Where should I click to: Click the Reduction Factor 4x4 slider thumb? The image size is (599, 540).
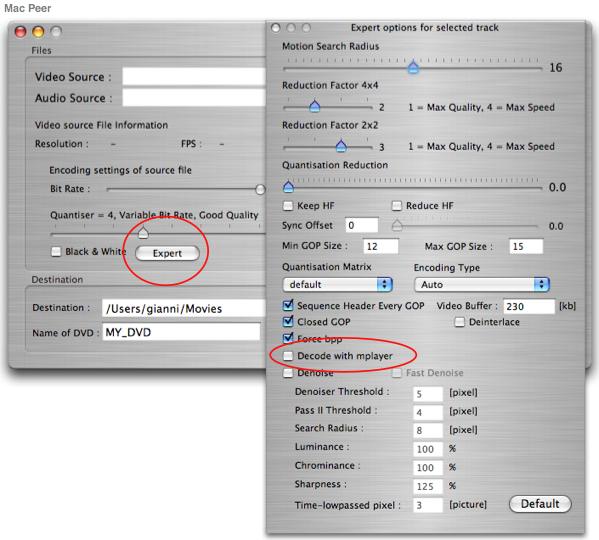[314, 106]
